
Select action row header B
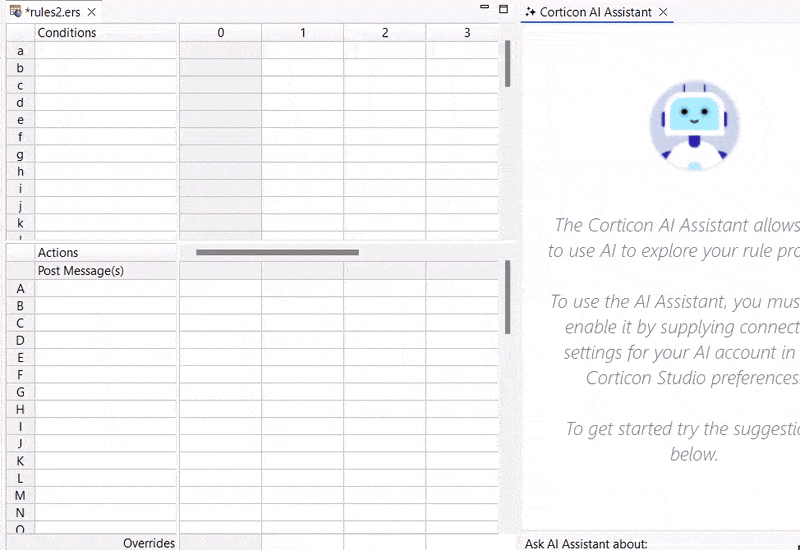[20, 306]
